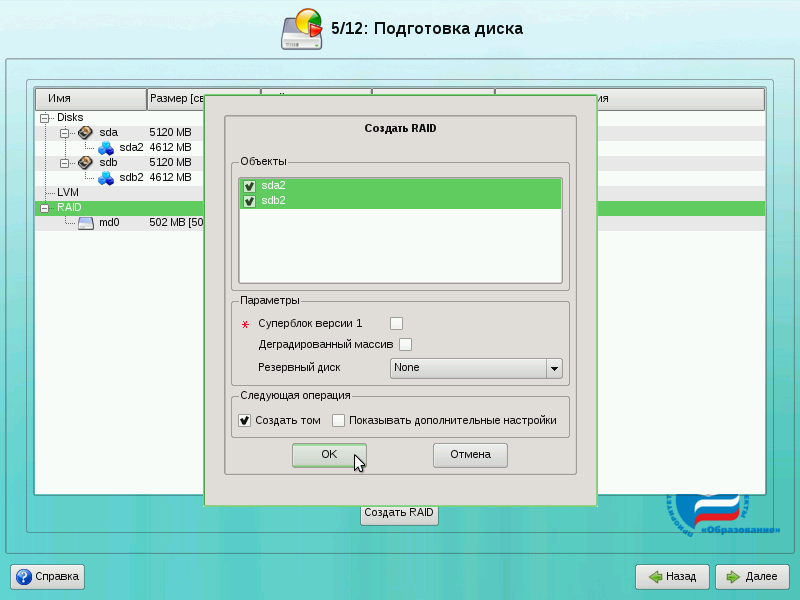Enable Суперблок версии 1 checkbox
The height and width of the screenshot is (600, 800).
(396, 323)
